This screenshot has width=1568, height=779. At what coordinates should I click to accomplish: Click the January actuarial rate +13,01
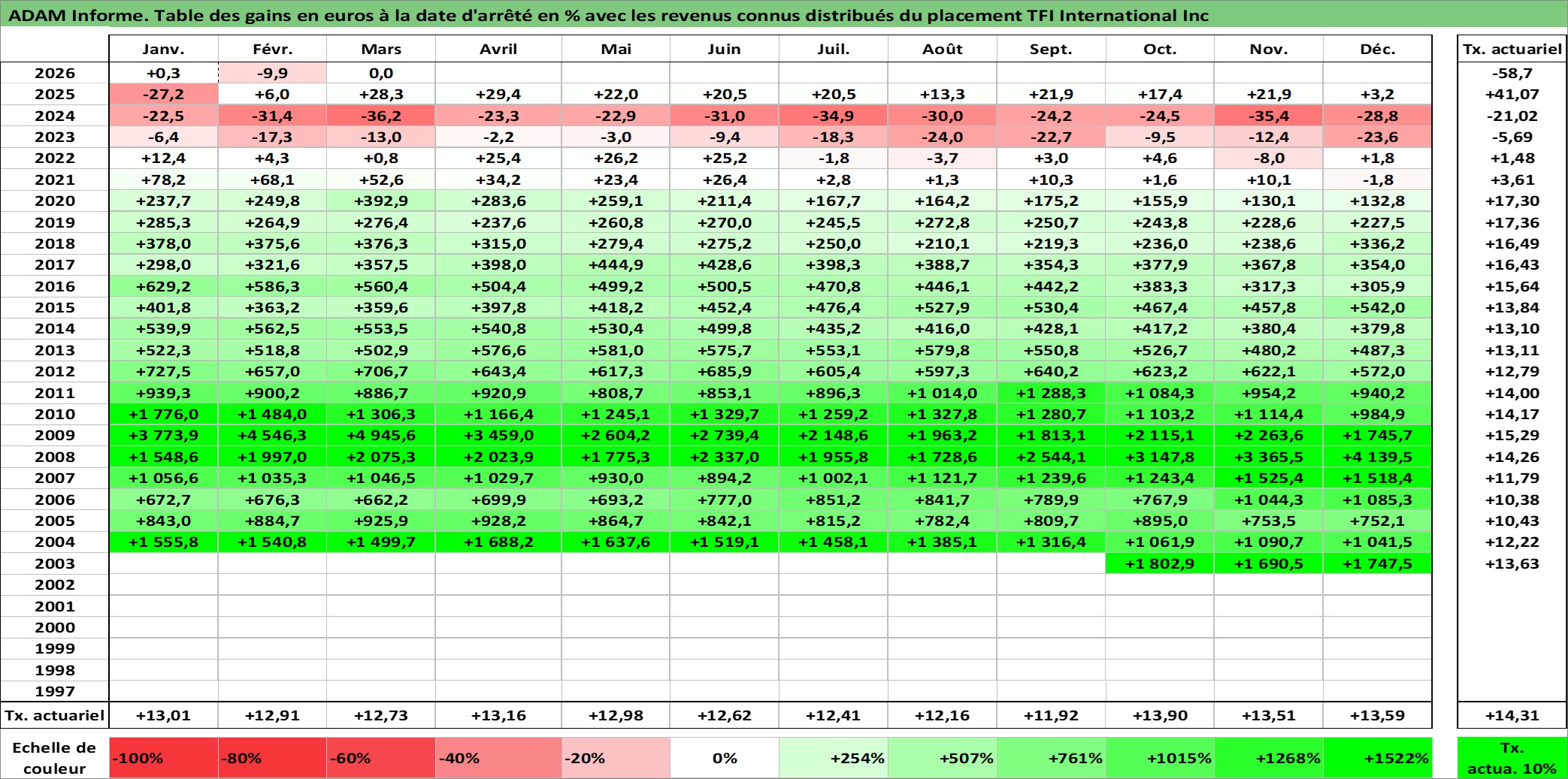click(163, 715)
